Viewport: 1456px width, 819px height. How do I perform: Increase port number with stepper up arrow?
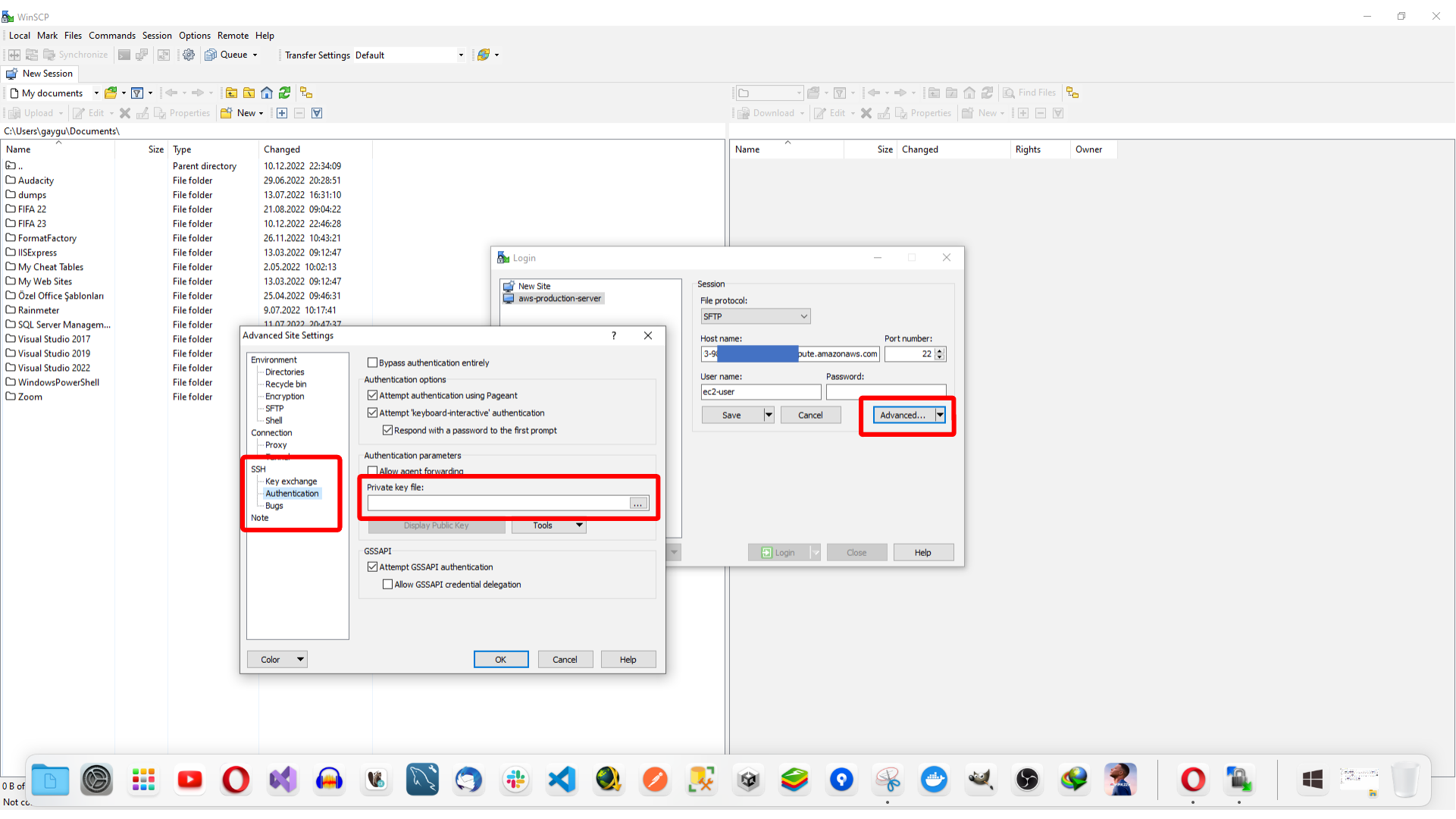pos(940,351)
